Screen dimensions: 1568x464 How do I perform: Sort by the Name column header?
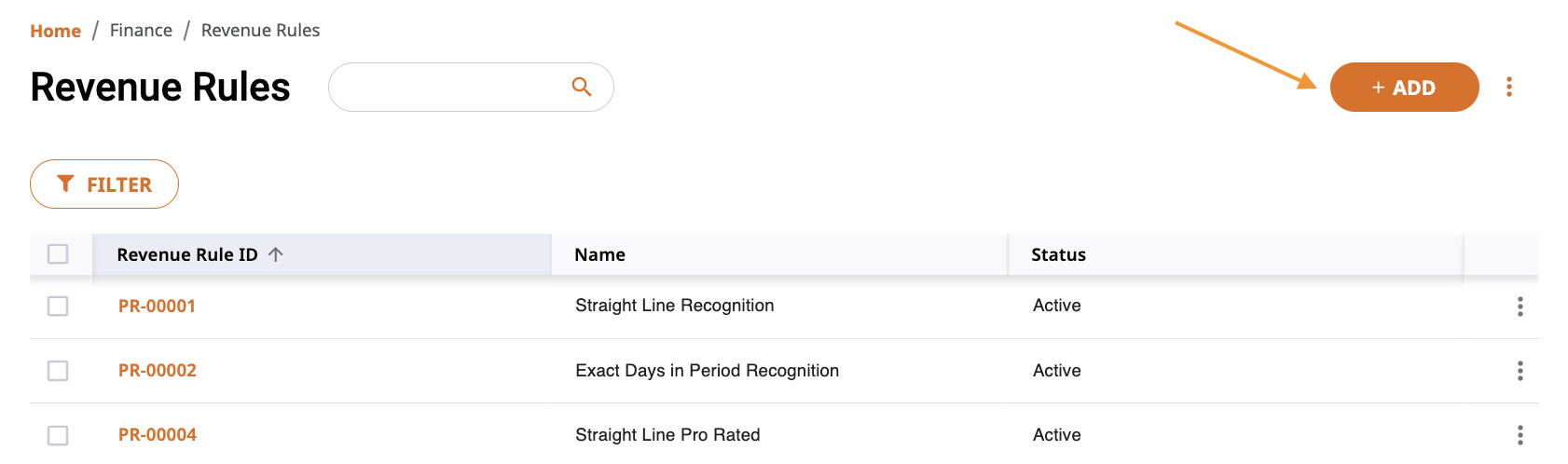599,254
